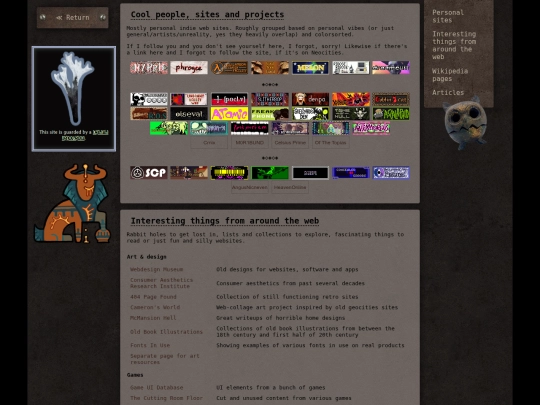This screenshot has height=405, width=540.
Task: Click the 'Games' subheading
Action: (135, 375)
